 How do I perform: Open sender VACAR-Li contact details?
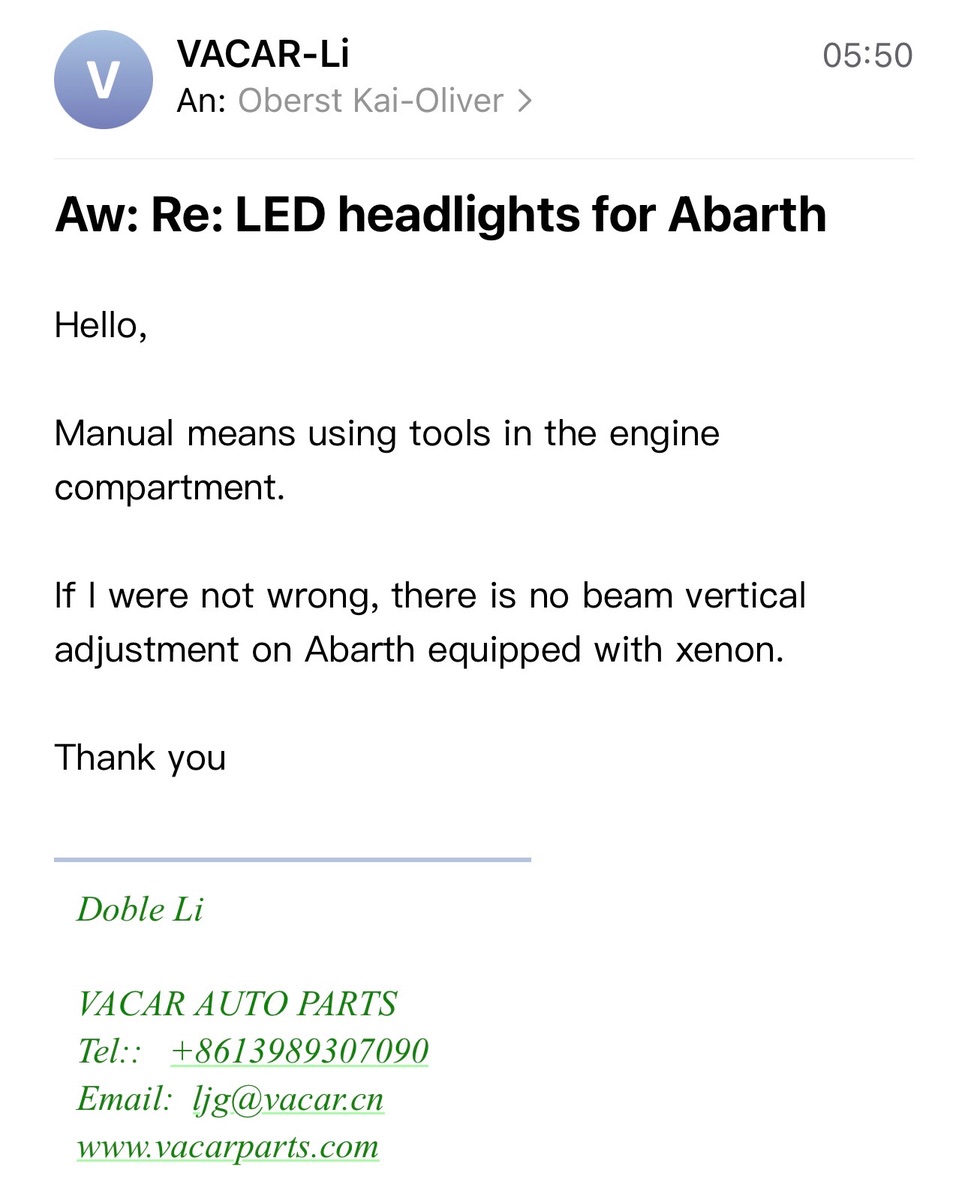(x=263, y=54)
